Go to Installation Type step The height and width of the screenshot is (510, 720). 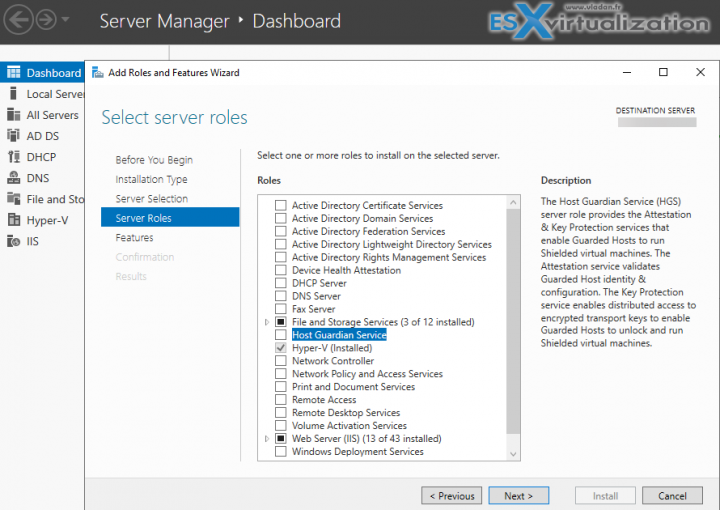pyautogui.click(x=151, y=179)
